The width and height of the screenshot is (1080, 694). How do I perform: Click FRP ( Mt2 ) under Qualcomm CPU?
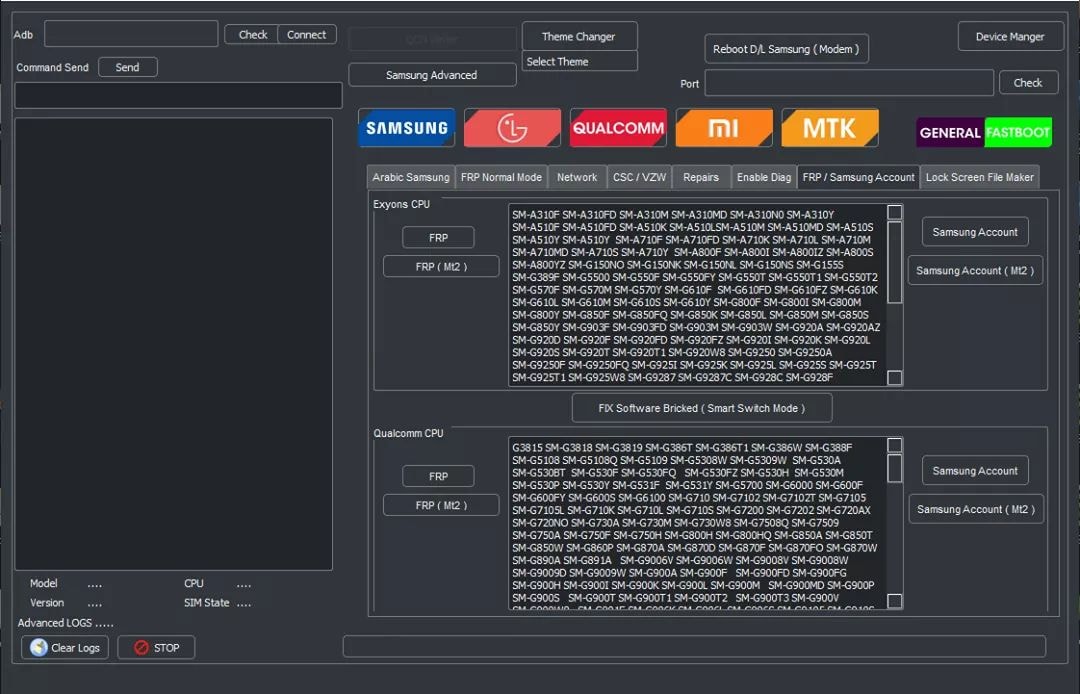[x=441, y=505]
